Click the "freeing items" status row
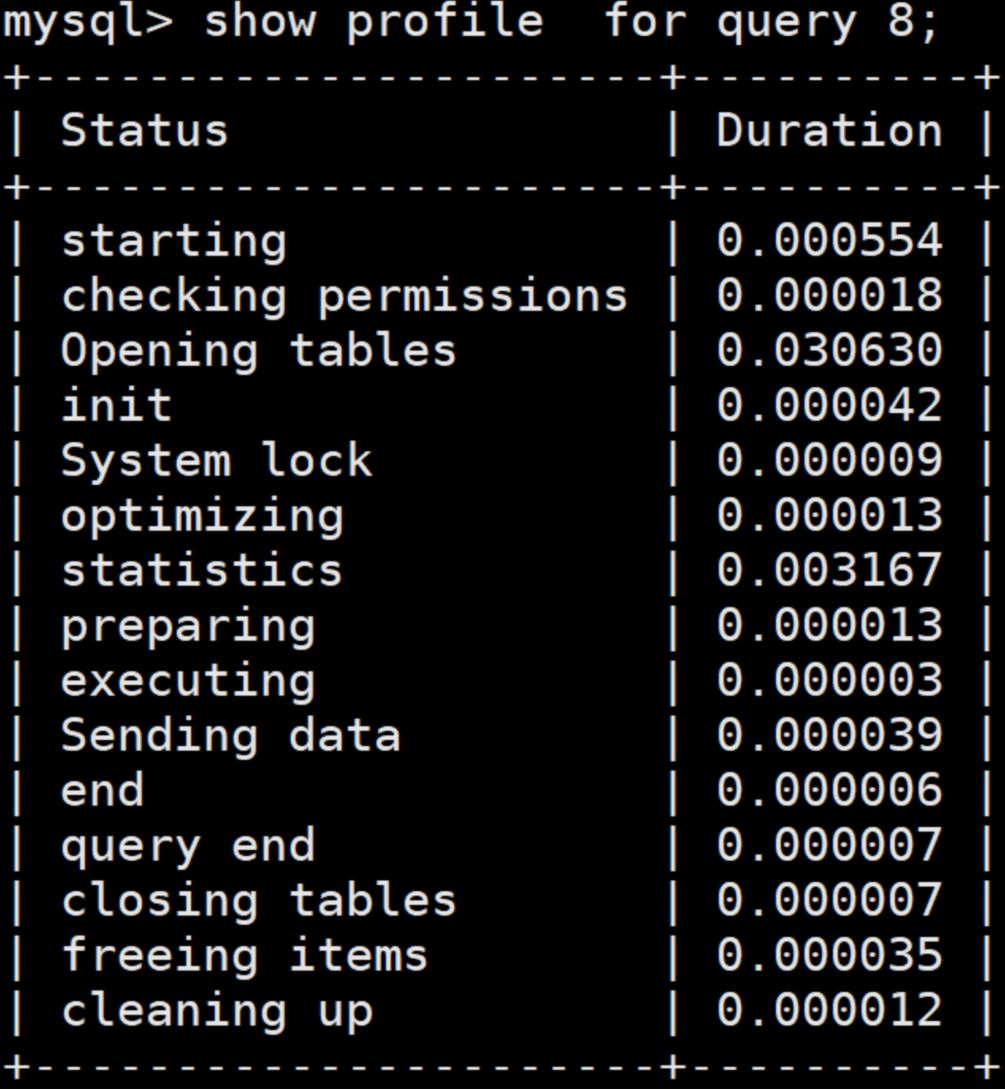 coord(244,955)
